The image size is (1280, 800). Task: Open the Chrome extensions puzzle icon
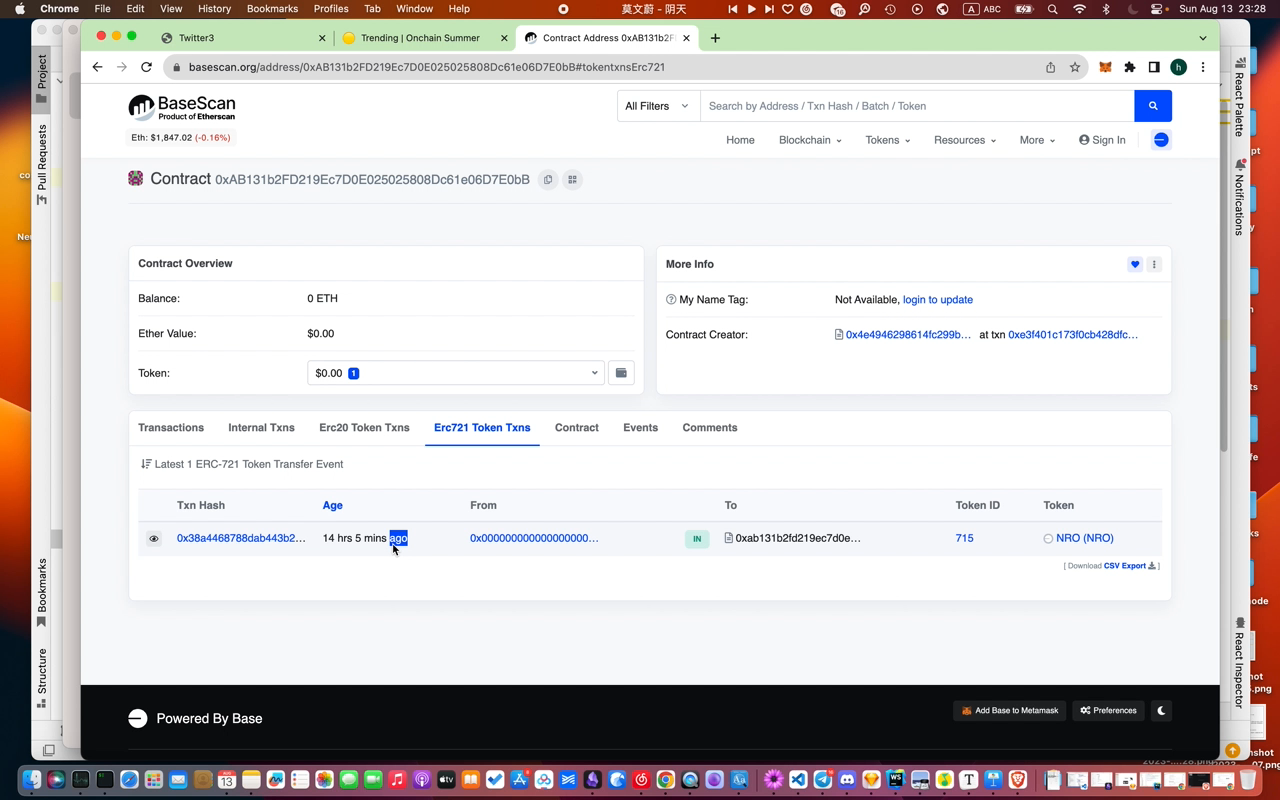[x=1129, y=67]
